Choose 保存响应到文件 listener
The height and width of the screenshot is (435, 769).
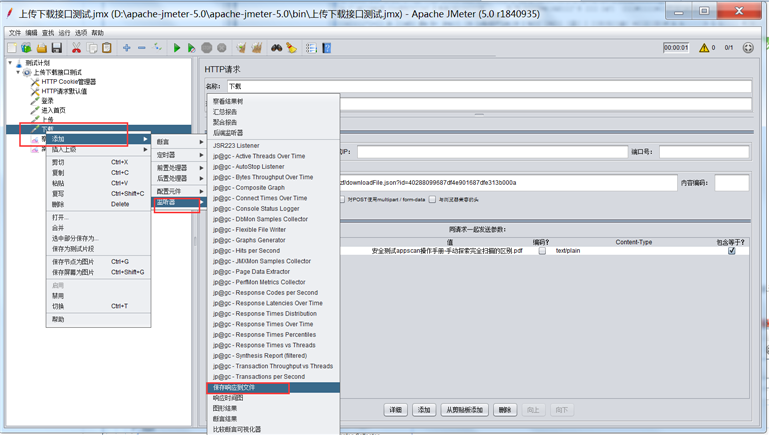(273, 387)
